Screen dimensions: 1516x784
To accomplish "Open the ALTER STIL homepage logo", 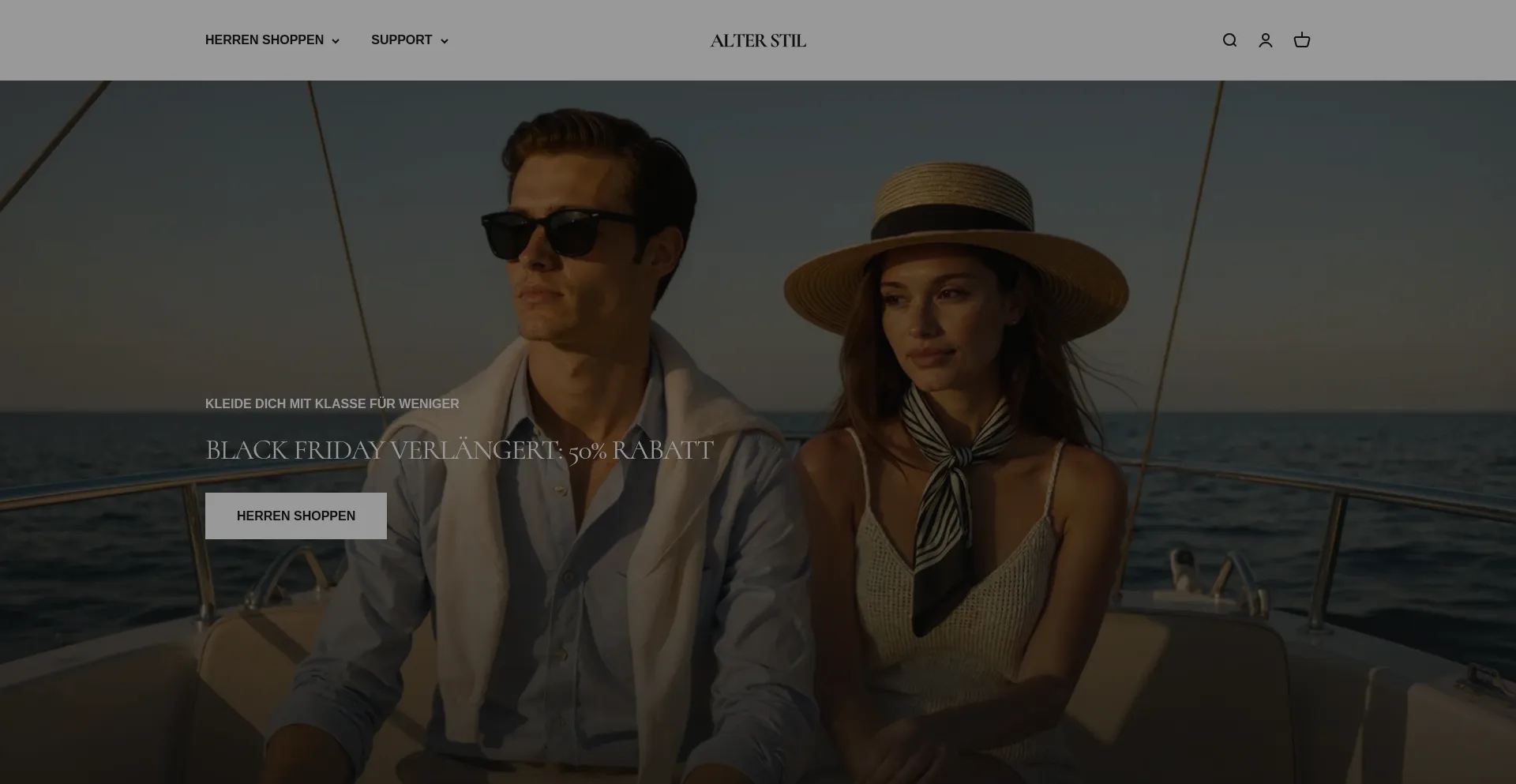I will [x=757, y=39].
